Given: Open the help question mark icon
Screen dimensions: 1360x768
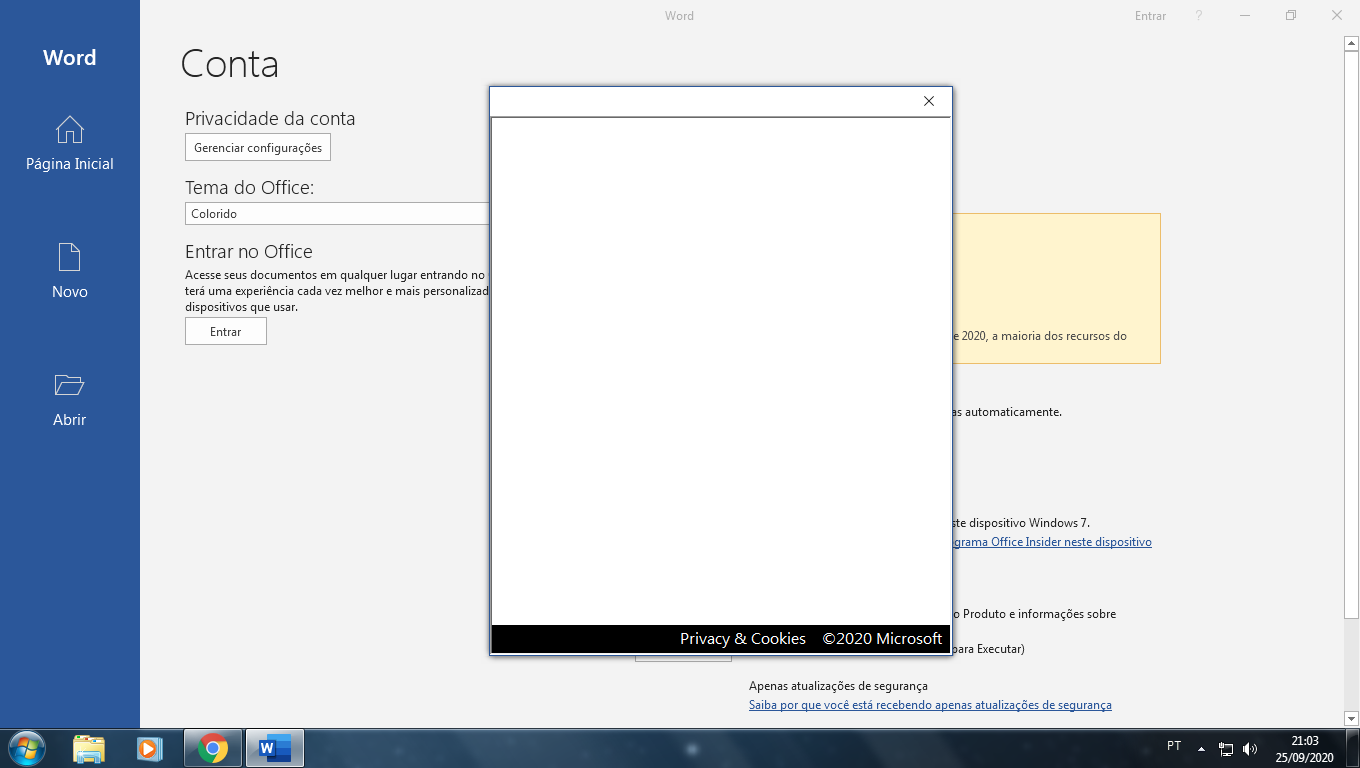Looking at the screenshot, I should tap(1198, 16).
